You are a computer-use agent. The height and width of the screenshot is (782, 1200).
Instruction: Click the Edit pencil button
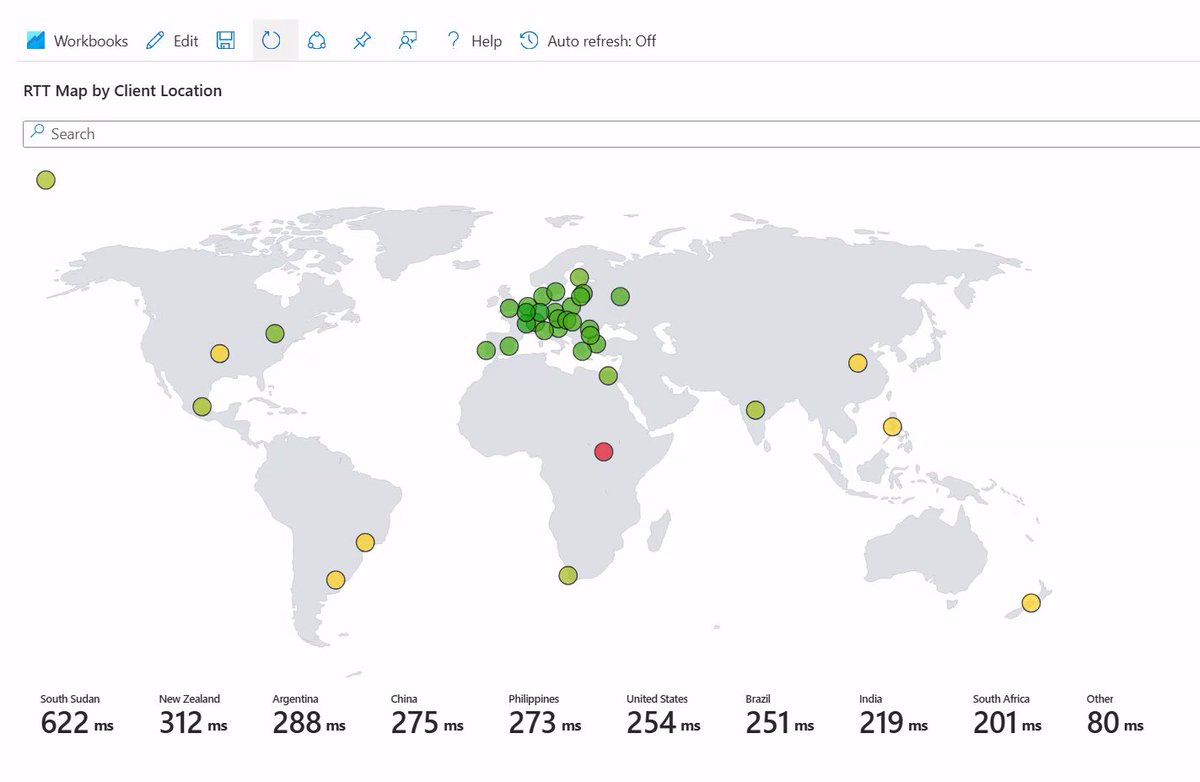tap(172, 41)
